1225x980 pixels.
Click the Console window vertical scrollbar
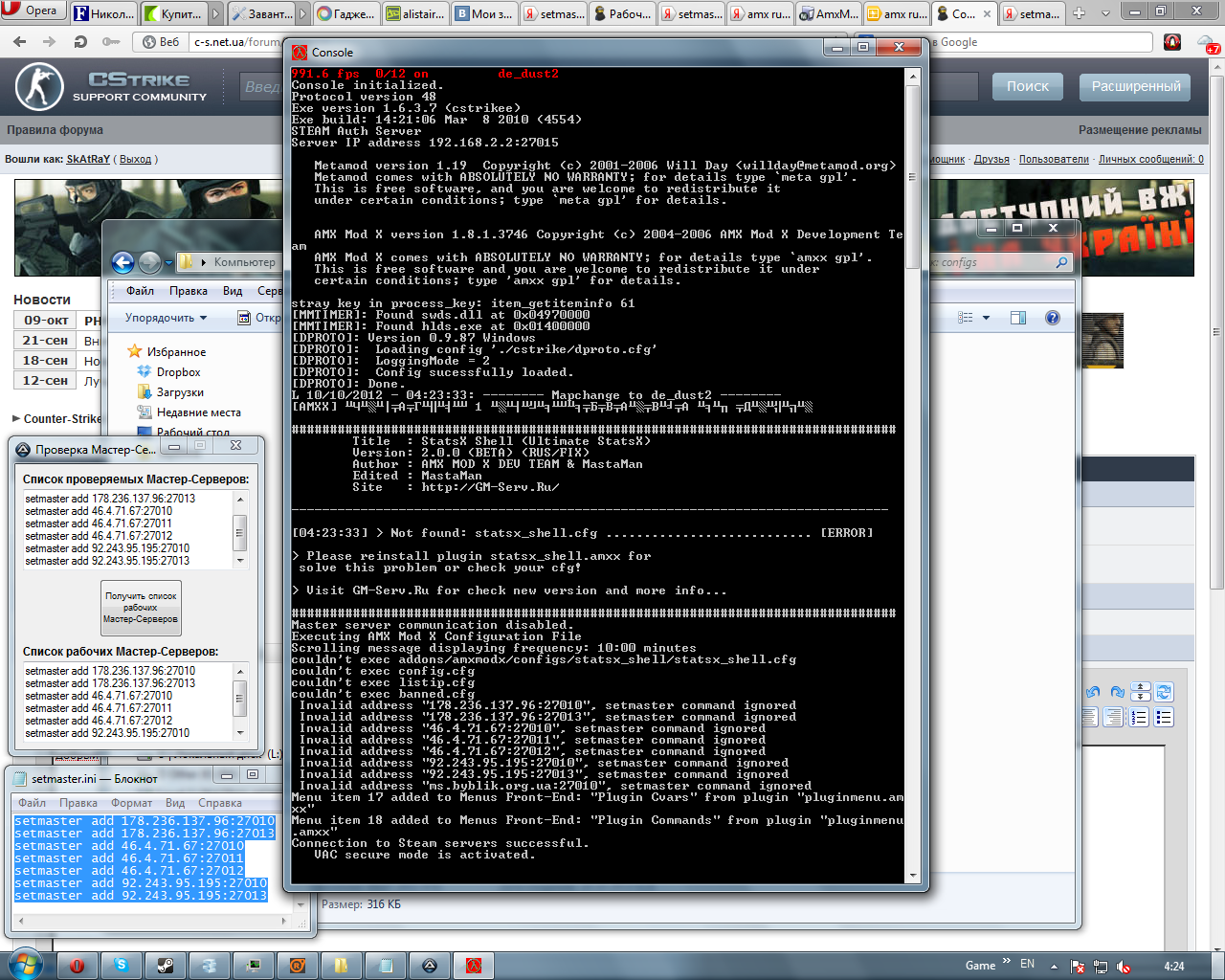(912, 474)
